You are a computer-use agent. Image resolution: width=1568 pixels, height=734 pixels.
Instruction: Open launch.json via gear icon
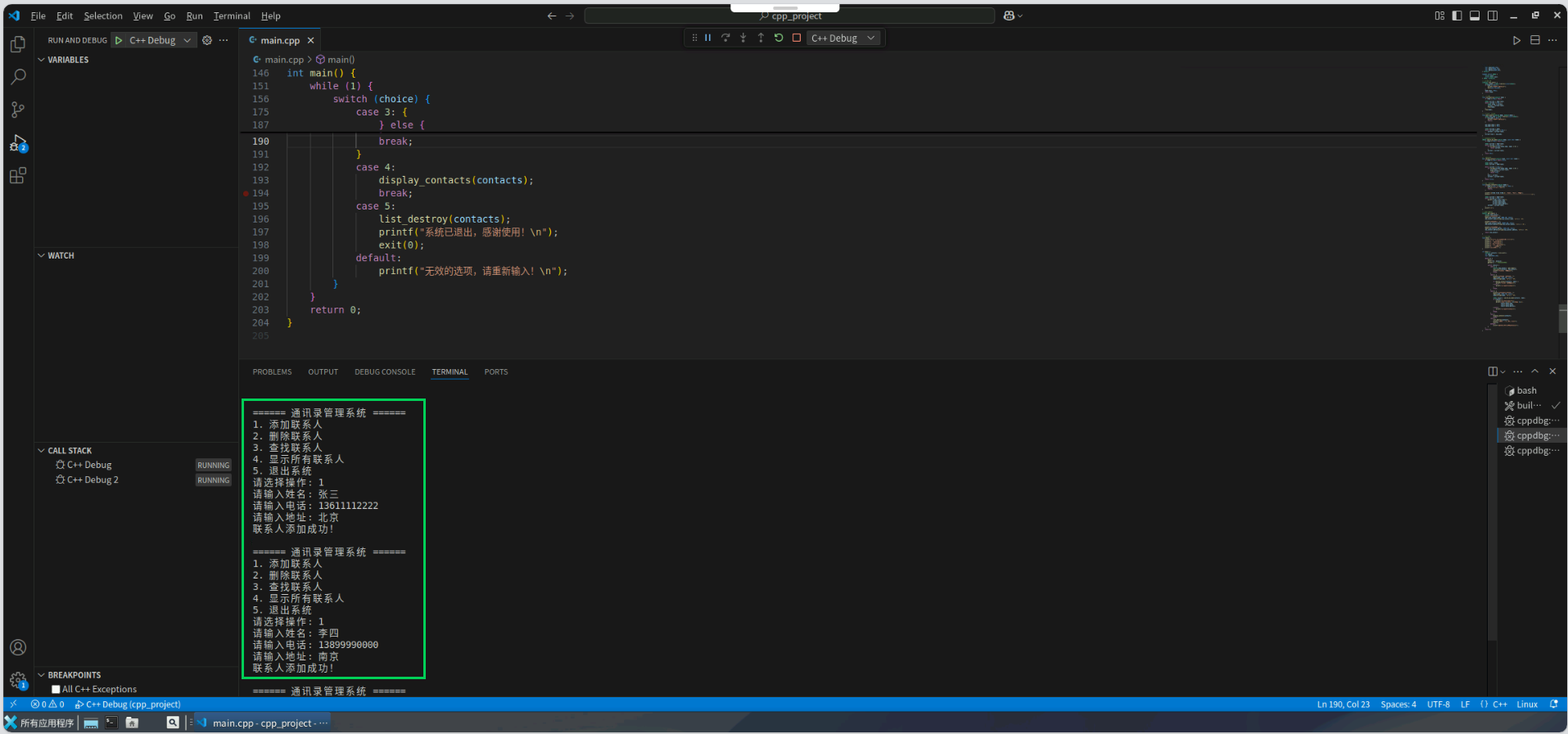(207, 40)
